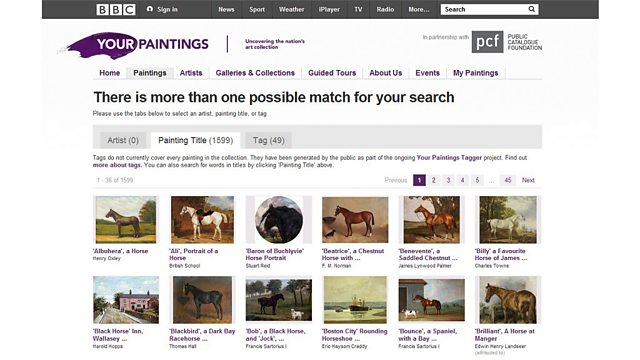The height and width of the screenshot is (360, 640).
Task: Open the Events page
Action: pos(427,73)
